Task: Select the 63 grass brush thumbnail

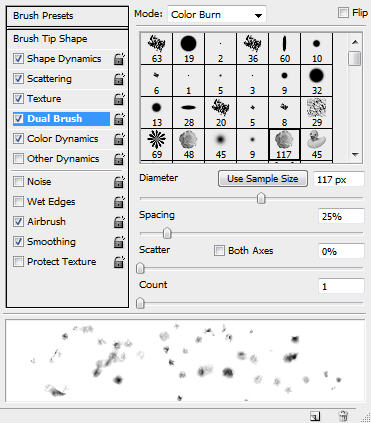Action: tap(157, 49)
